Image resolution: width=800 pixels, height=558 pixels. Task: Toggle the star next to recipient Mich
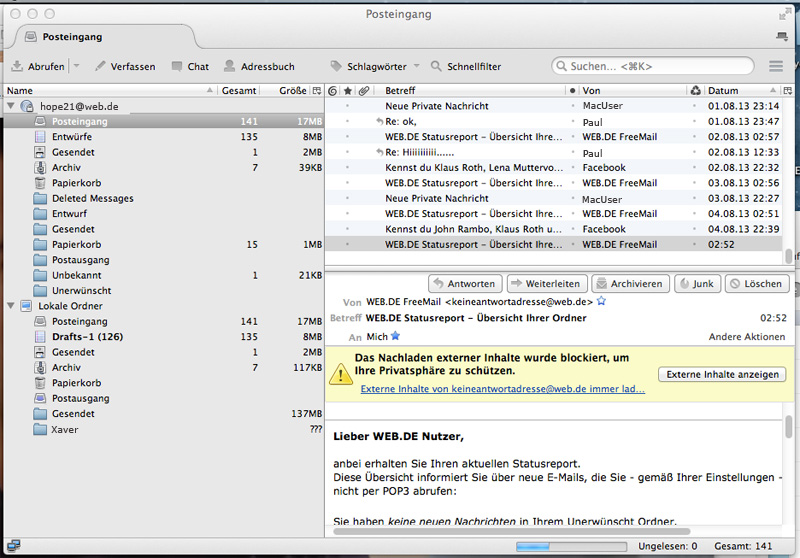[x=395, y=337]
